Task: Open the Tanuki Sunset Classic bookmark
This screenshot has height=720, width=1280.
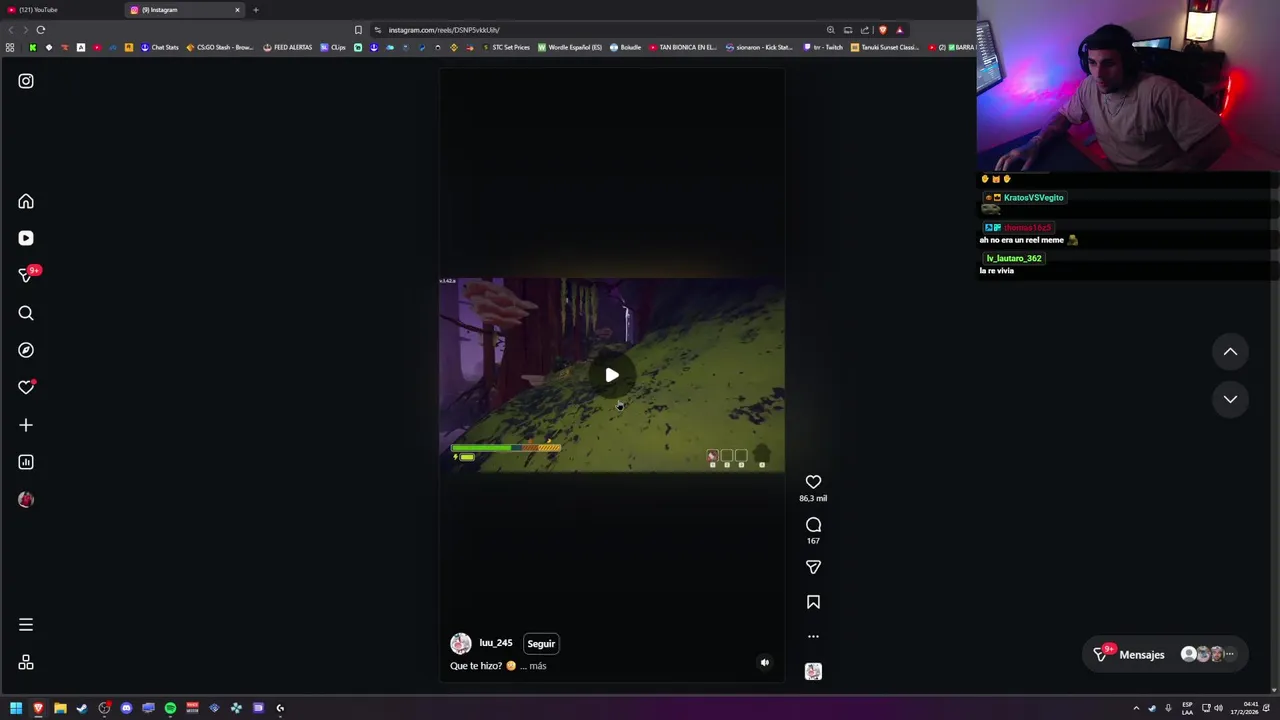Action: click(x=885, y=47)
